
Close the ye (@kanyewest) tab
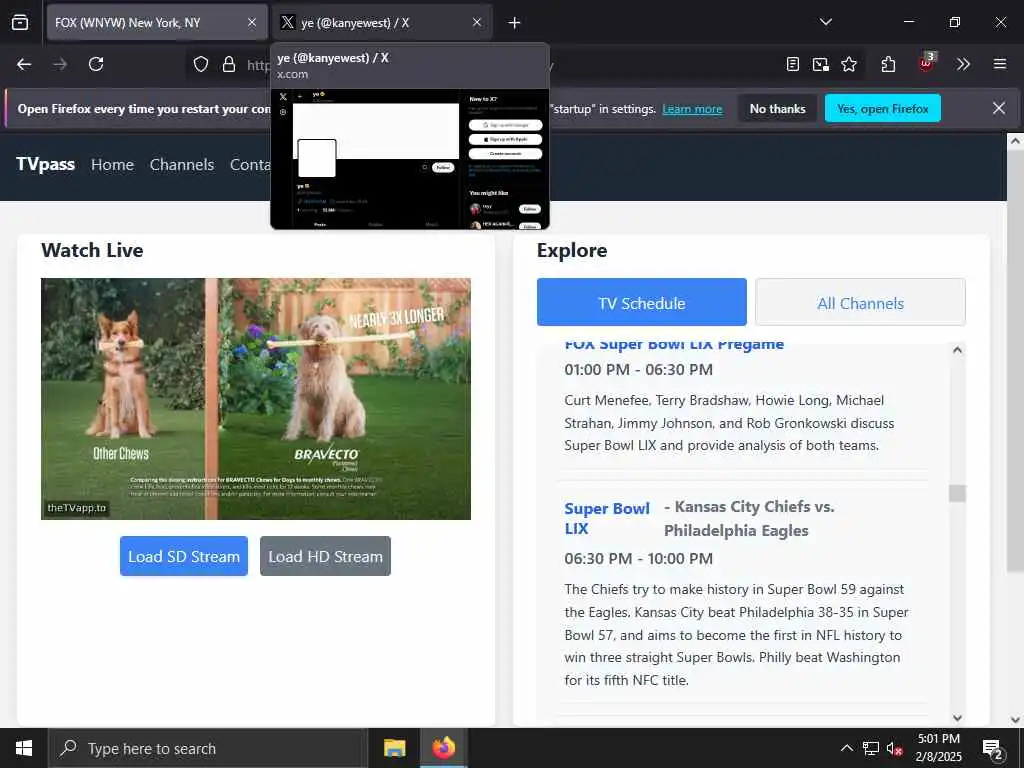(477, 22)
